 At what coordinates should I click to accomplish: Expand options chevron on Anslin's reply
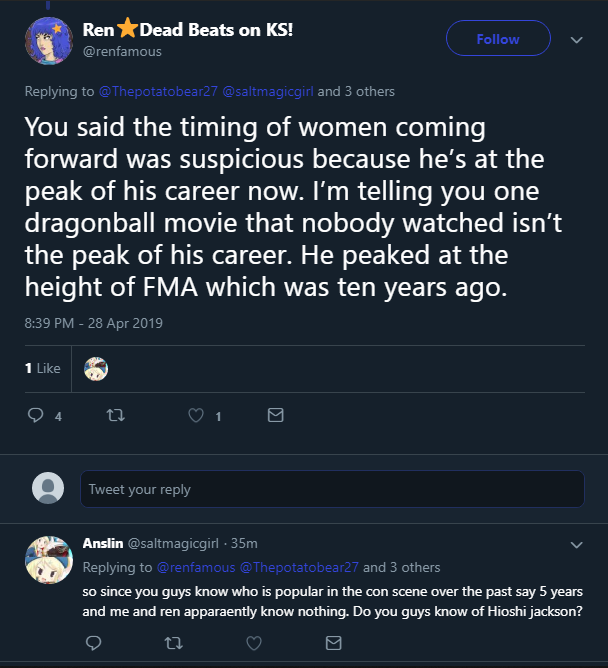[576, 545]
